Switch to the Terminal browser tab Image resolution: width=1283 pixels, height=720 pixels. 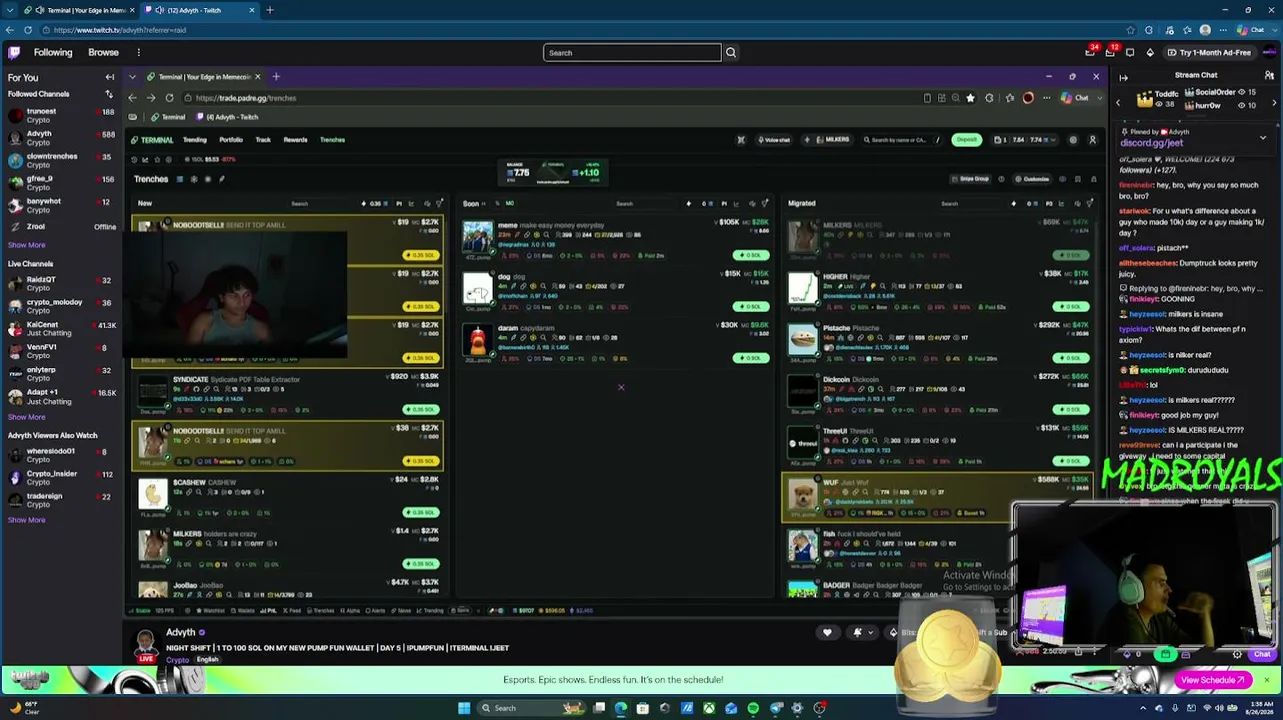(x=80, y=10)
